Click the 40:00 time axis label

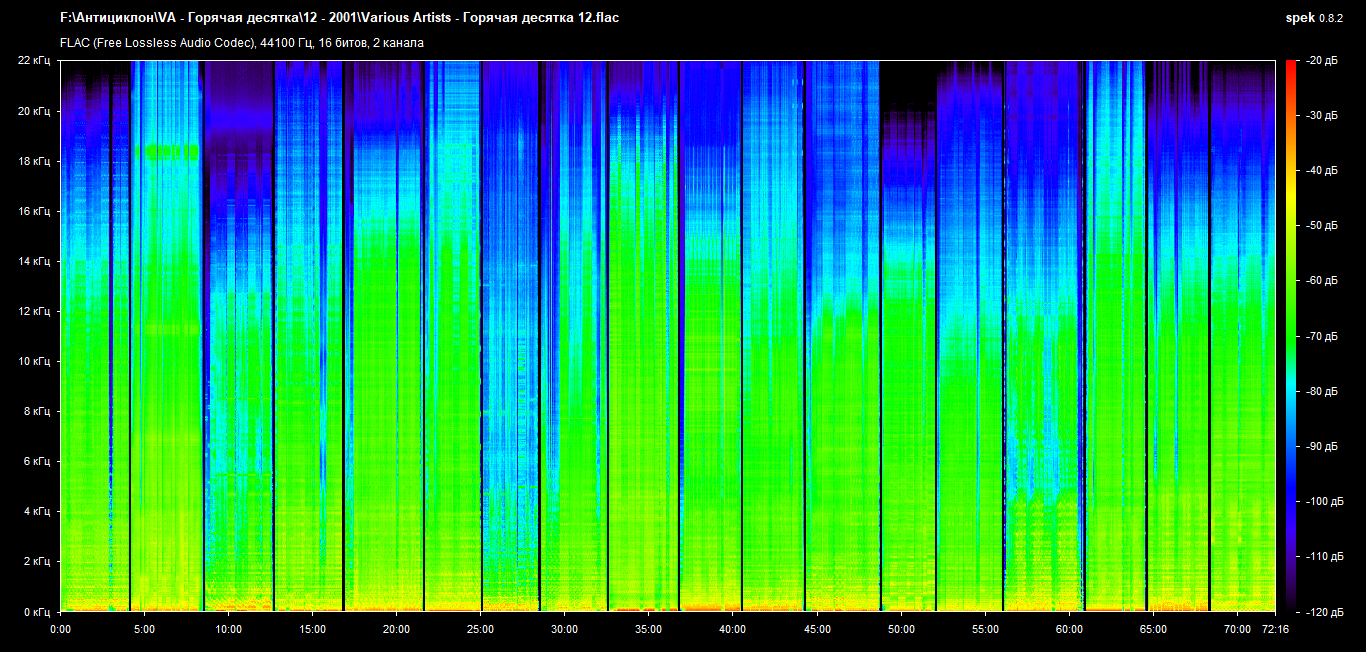click(732, 630)
